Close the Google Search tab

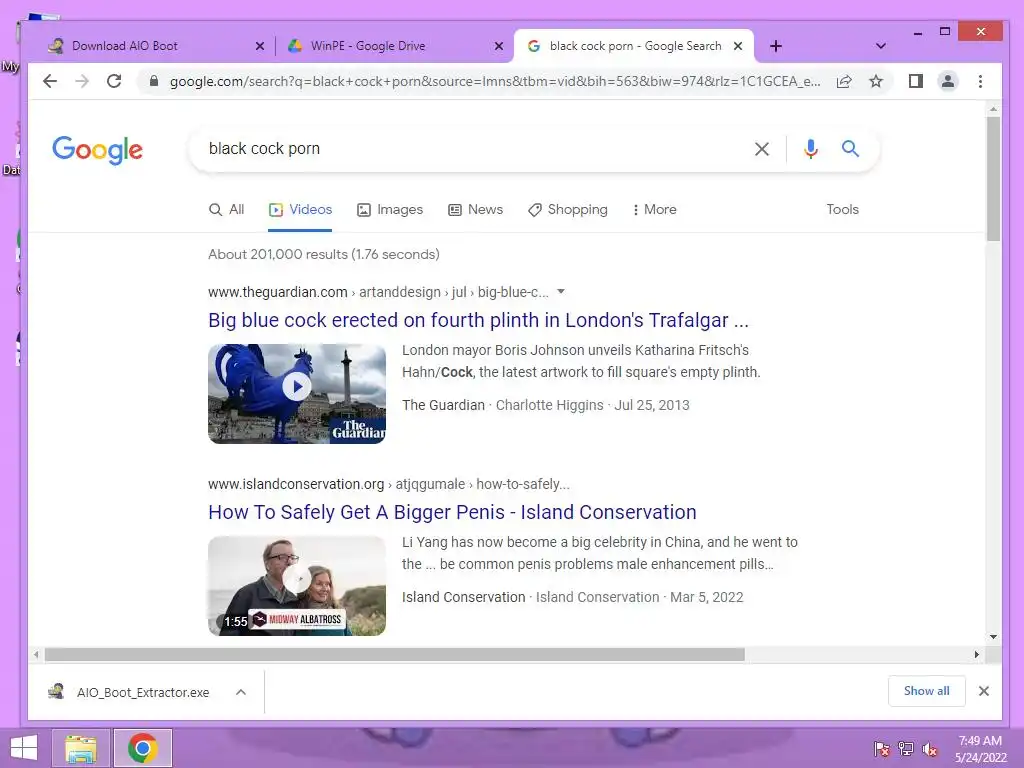(738, 46)
